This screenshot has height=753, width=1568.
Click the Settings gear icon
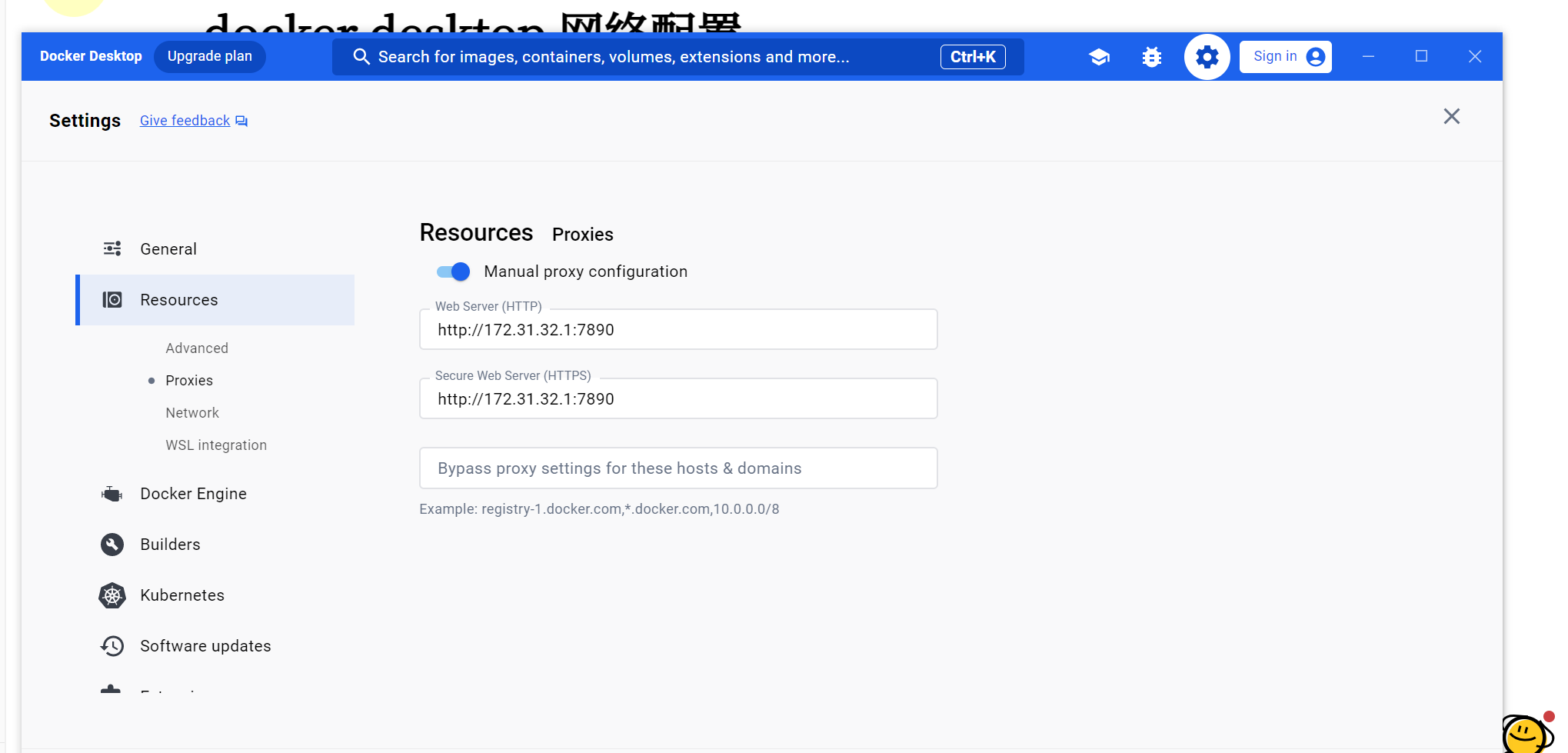pos(1207,57)
